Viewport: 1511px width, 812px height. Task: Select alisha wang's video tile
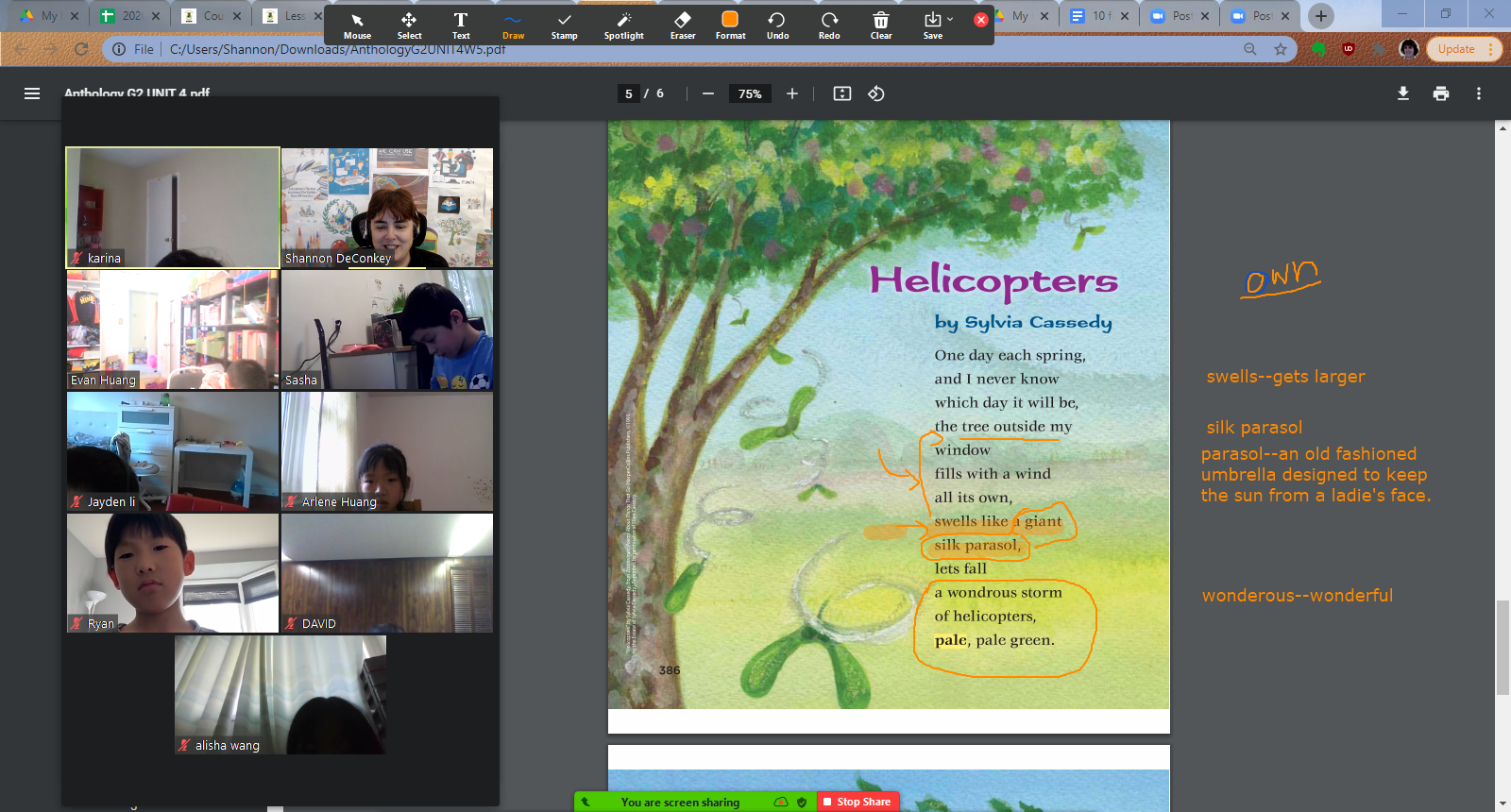click(280, 695)
